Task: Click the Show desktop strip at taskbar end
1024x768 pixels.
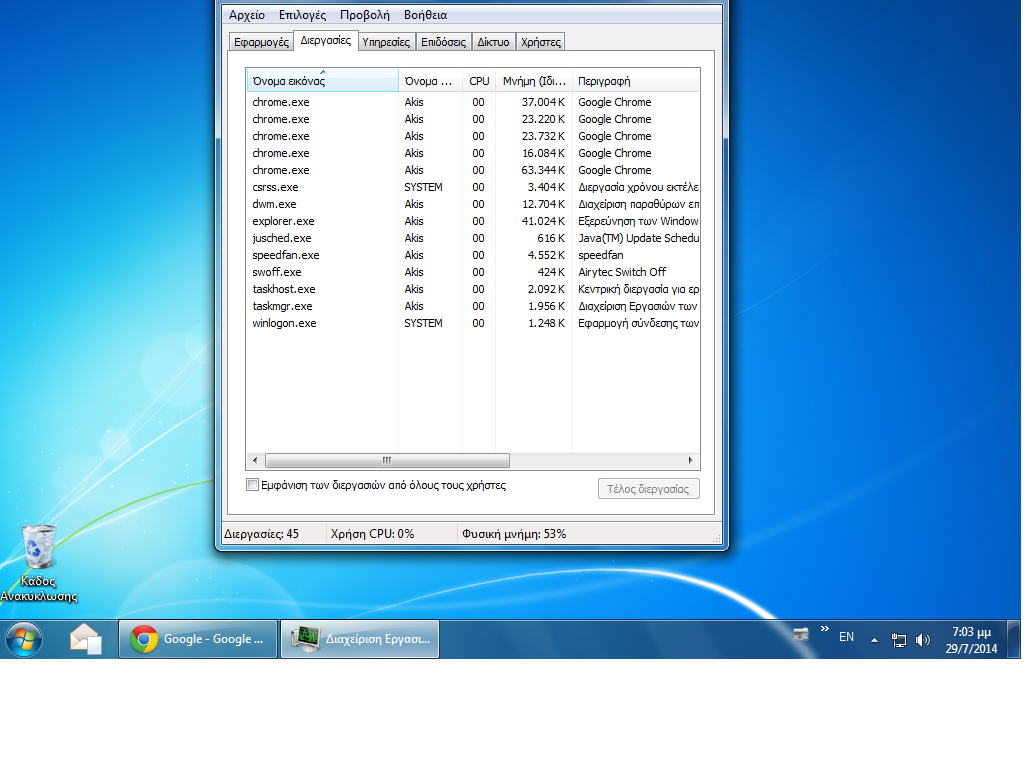Action: pos(1014,639)
